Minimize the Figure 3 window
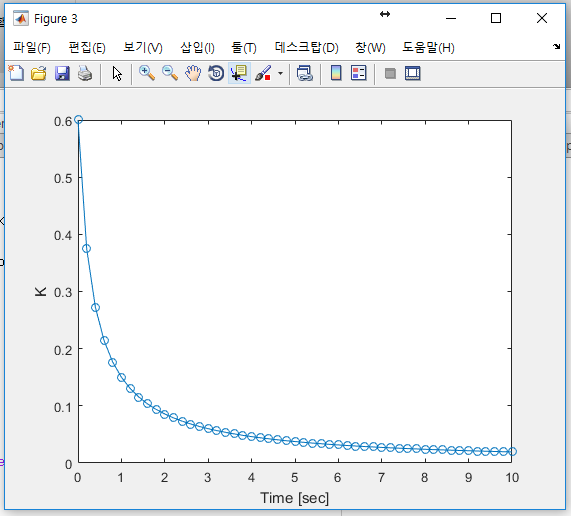The image size is (571, 516). 451,18
